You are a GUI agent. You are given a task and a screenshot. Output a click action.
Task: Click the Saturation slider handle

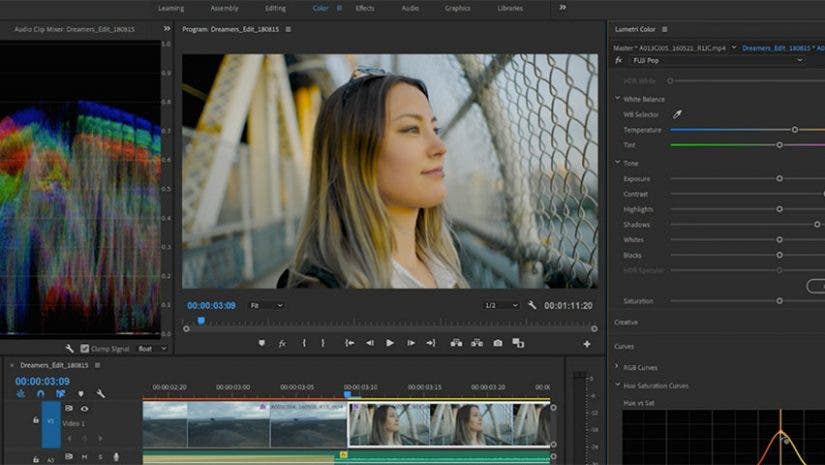(780, 301)
